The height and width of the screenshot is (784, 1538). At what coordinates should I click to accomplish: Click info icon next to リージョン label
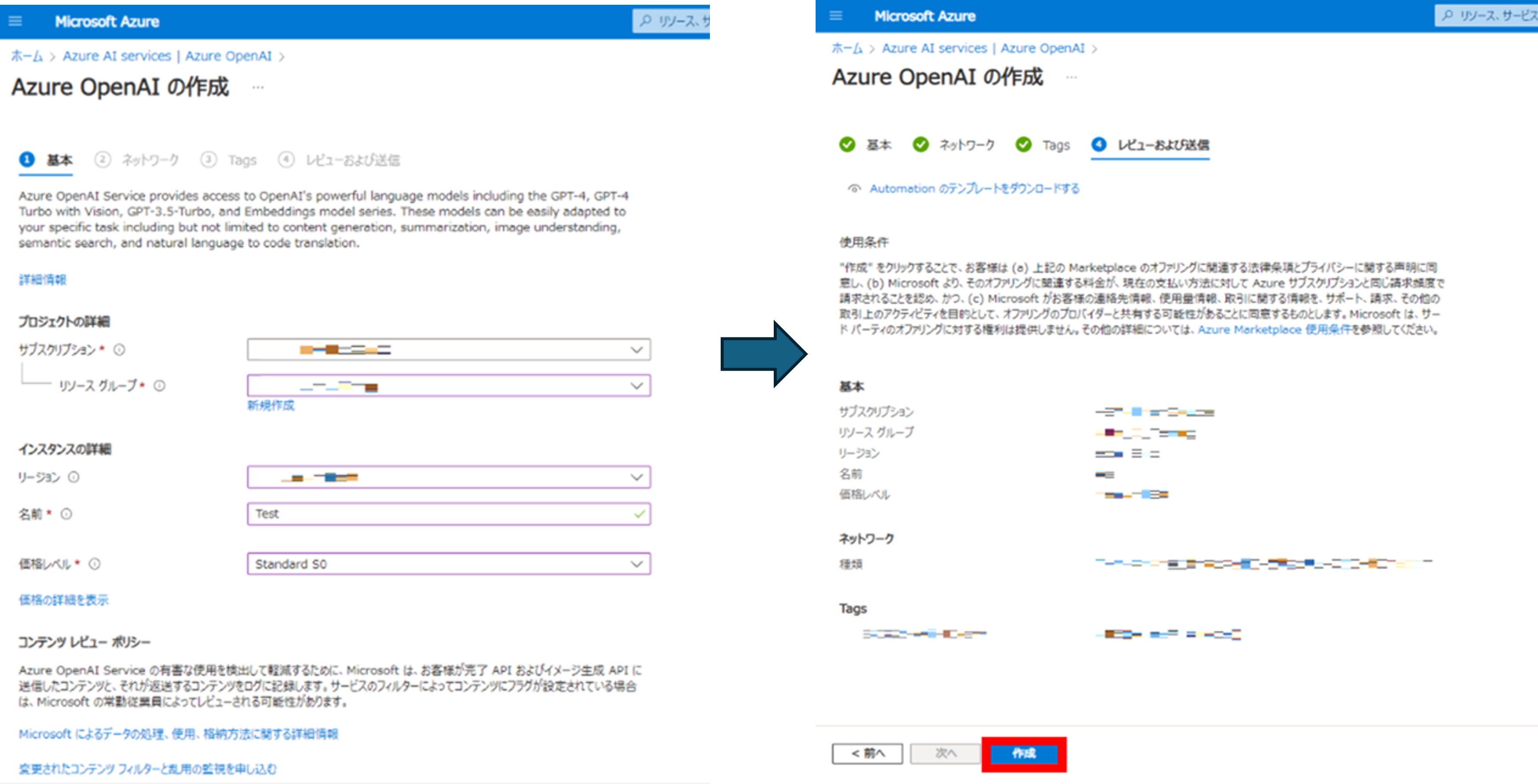tap(73, 477)
